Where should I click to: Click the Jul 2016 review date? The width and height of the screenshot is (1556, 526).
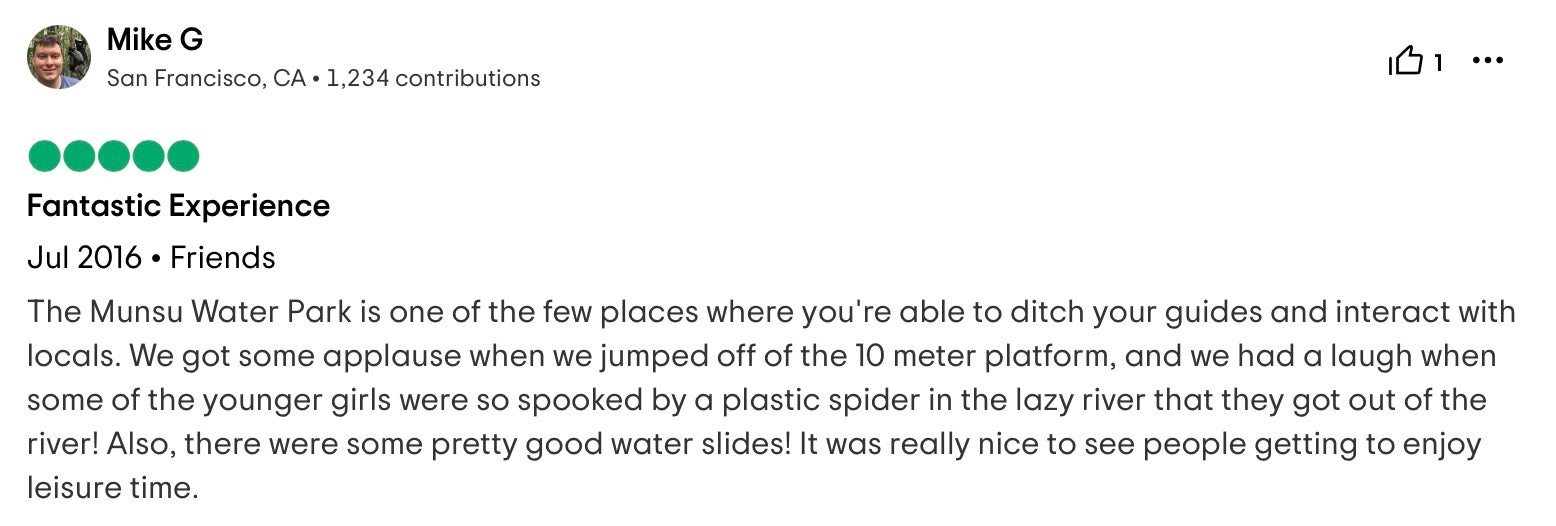click(x=84, y=258)
